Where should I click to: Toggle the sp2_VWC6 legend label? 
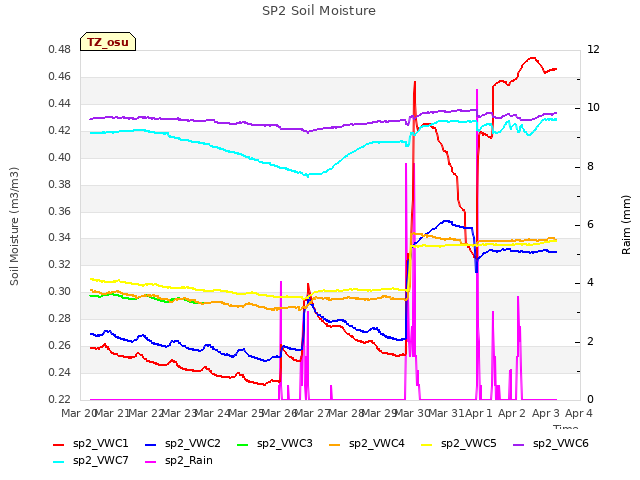[560, 444]
